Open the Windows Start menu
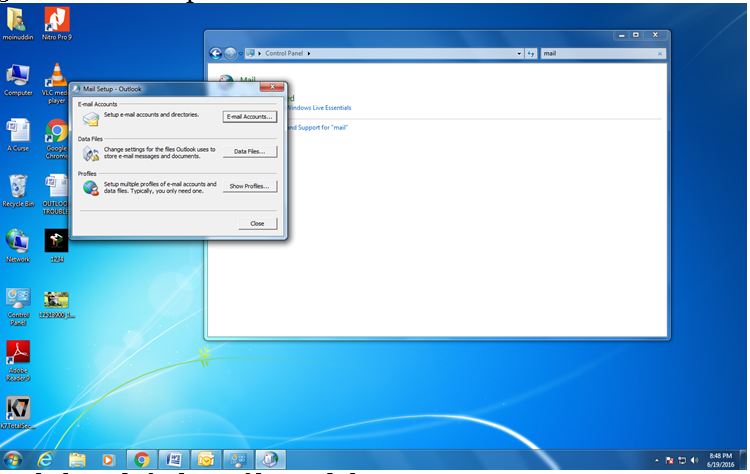The image size is (750, 474). (13, 460)
